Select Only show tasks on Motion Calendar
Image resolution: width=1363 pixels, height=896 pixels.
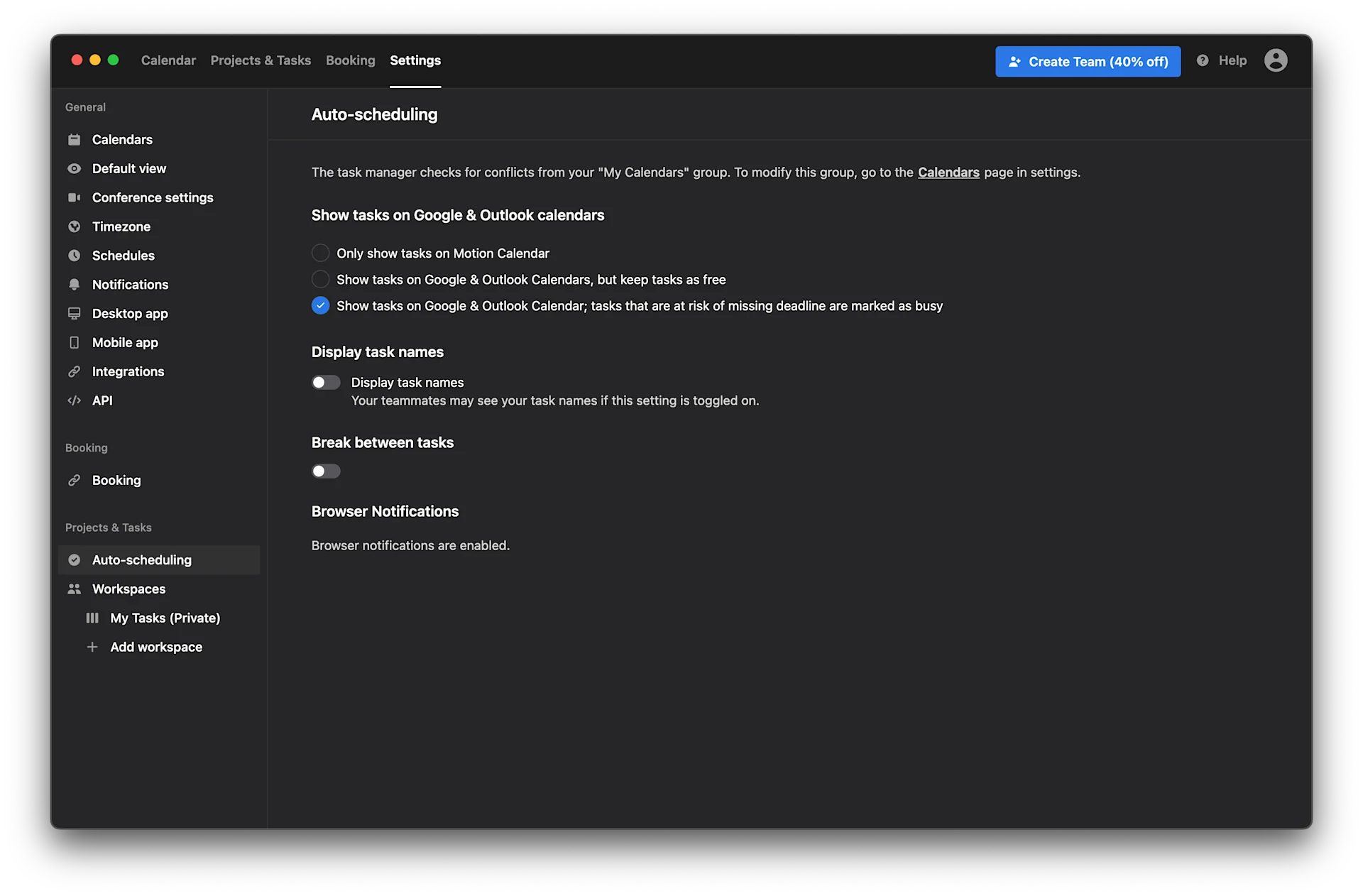coord(319,253)
